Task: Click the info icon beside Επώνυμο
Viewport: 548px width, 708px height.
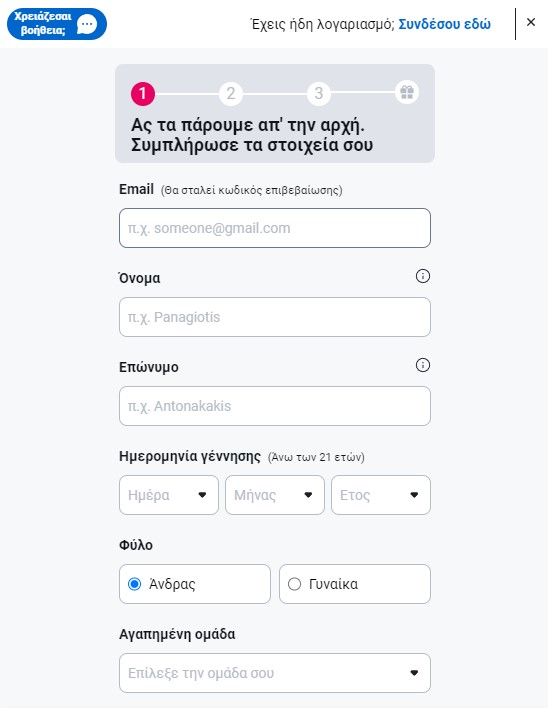Action: click(423, 365)
